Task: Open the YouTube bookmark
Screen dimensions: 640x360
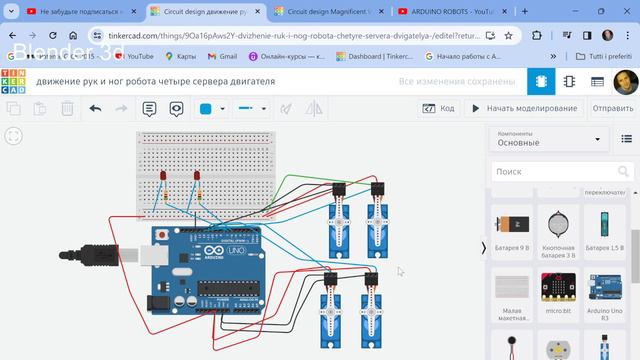Action: pyautogui.click(x=135, y=56)
